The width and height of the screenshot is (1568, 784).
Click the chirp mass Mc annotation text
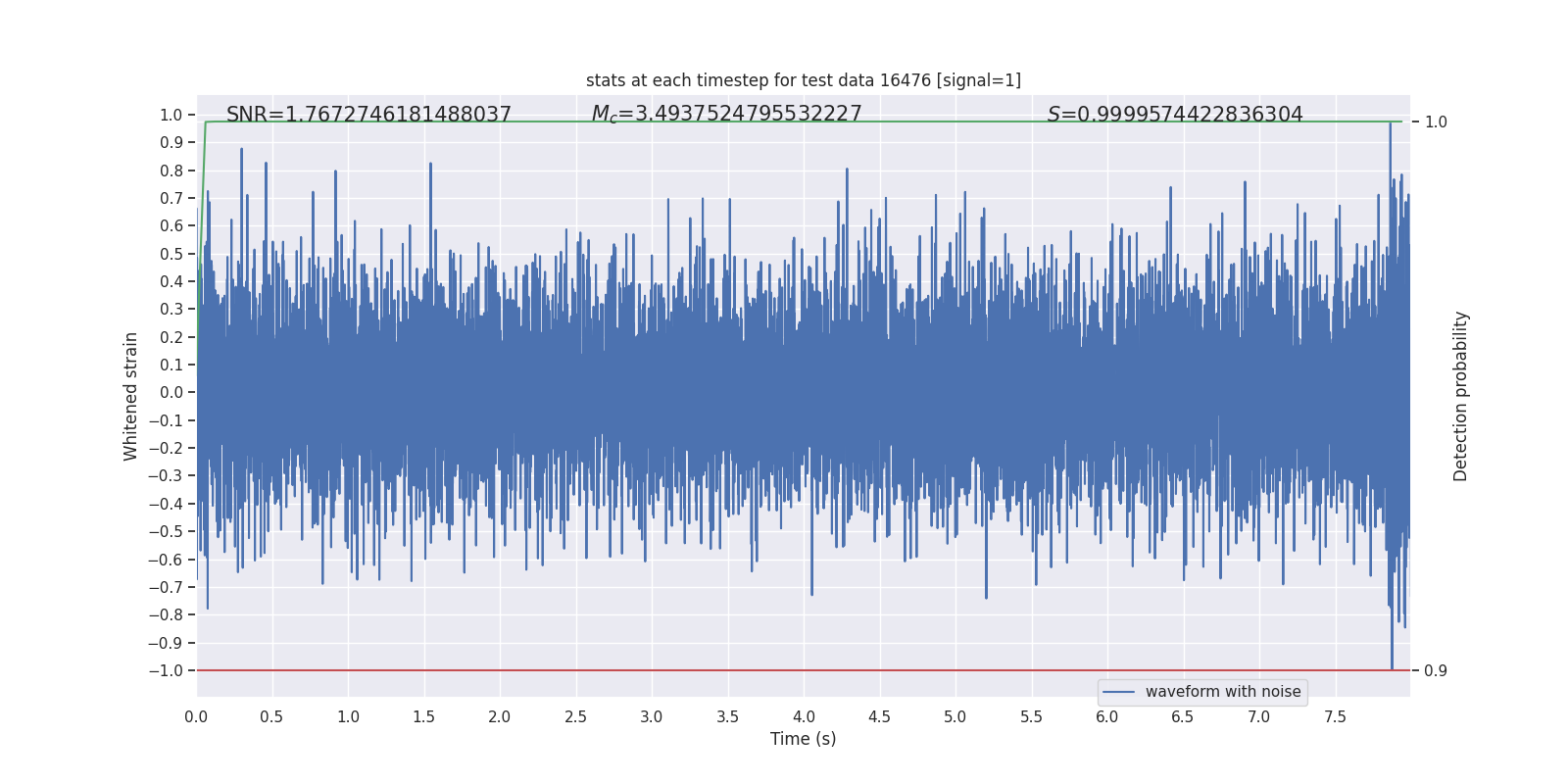[x=726, y=114]
